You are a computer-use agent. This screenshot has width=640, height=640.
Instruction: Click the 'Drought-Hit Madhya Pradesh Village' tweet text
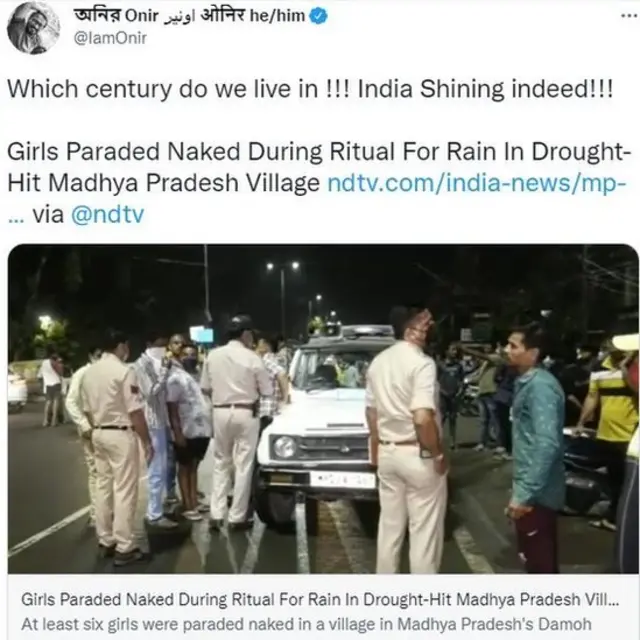click(317, 167)
